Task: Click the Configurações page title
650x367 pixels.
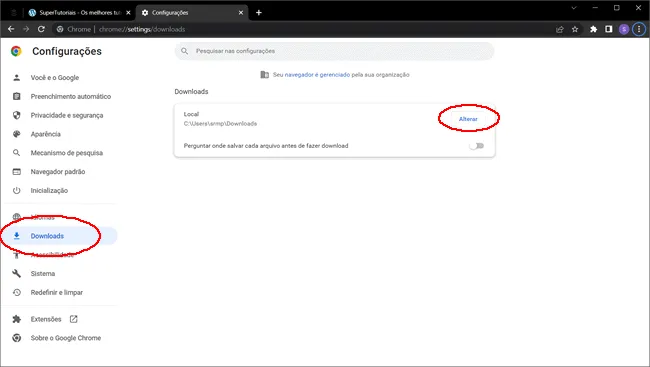Action: point(67,51)
